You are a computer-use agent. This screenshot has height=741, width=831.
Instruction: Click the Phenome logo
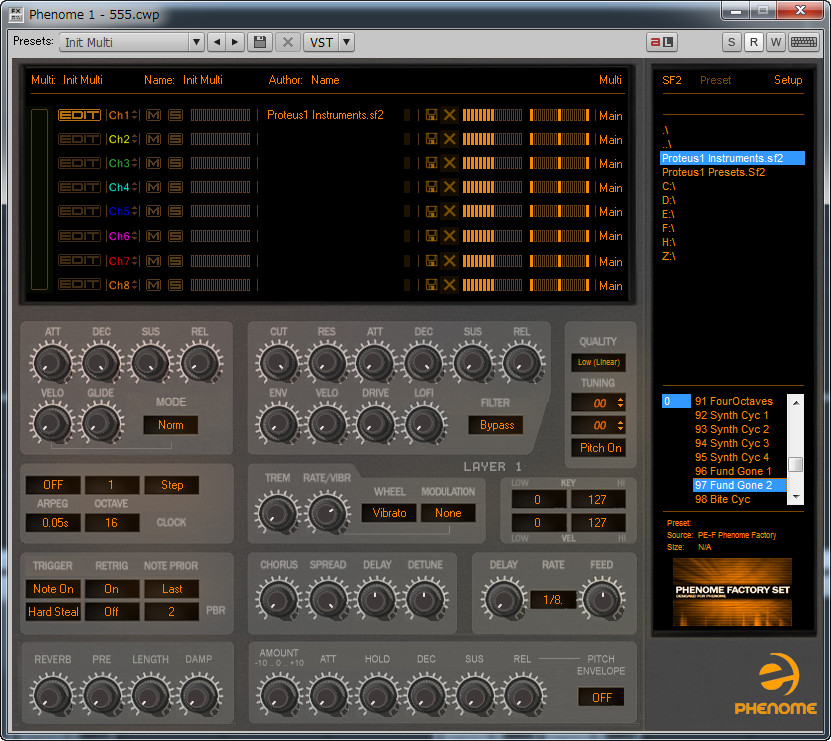(775, 684)
